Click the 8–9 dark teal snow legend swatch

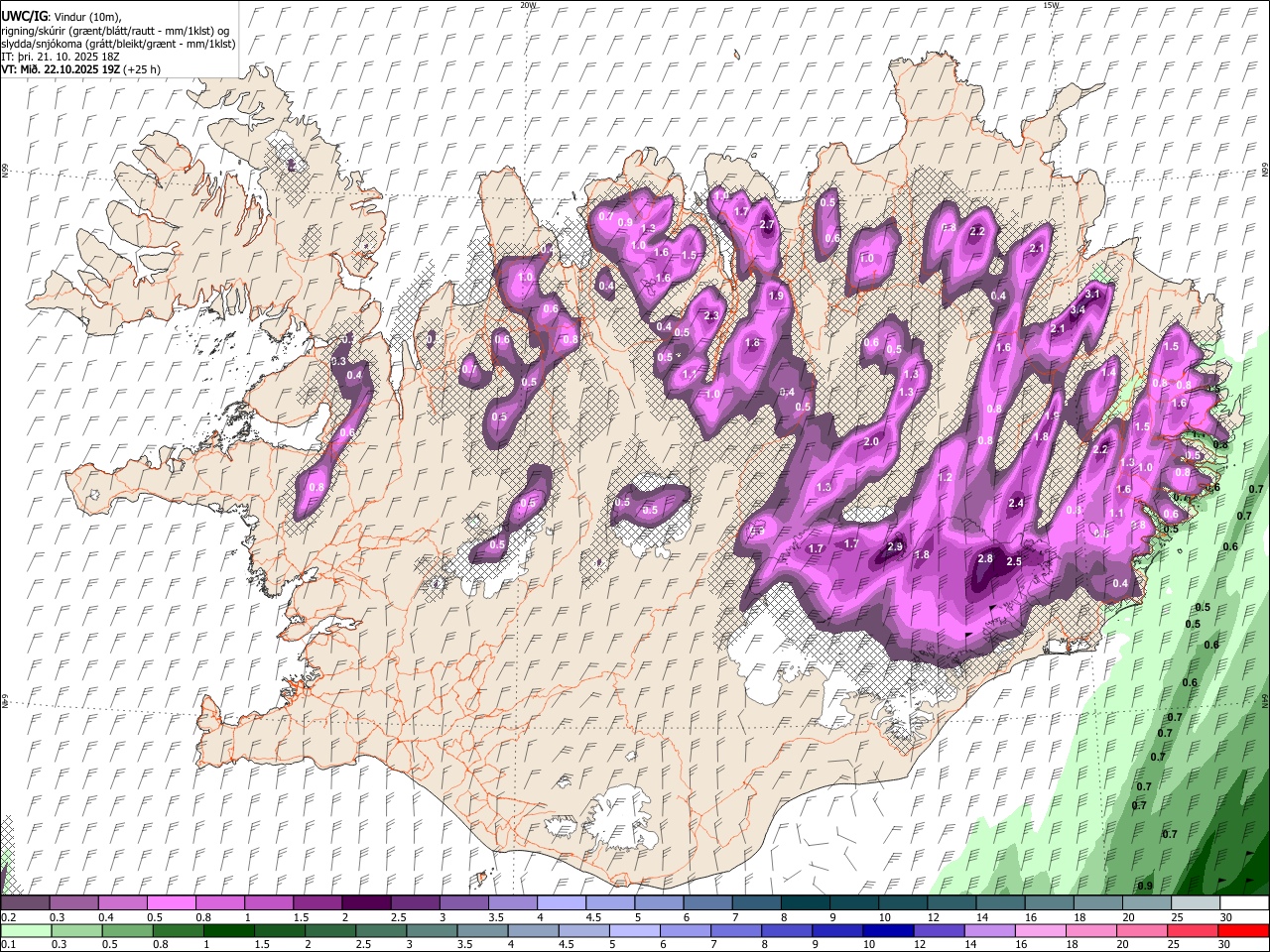(x=806, y=902)
